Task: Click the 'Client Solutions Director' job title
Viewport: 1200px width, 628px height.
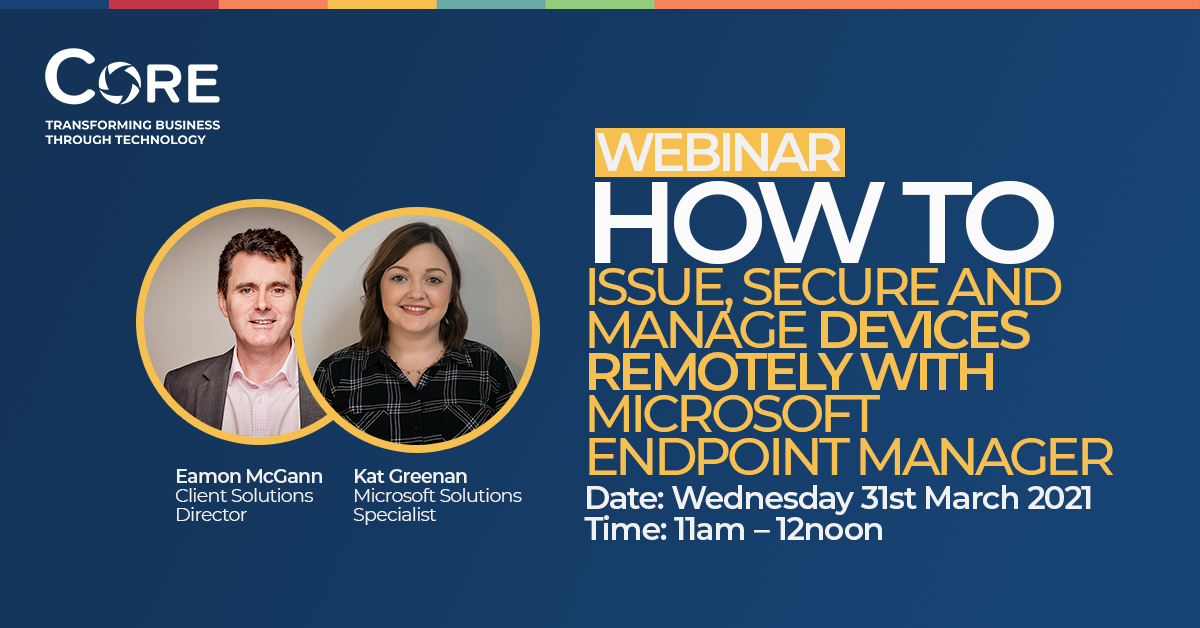Action: [244, 505]
